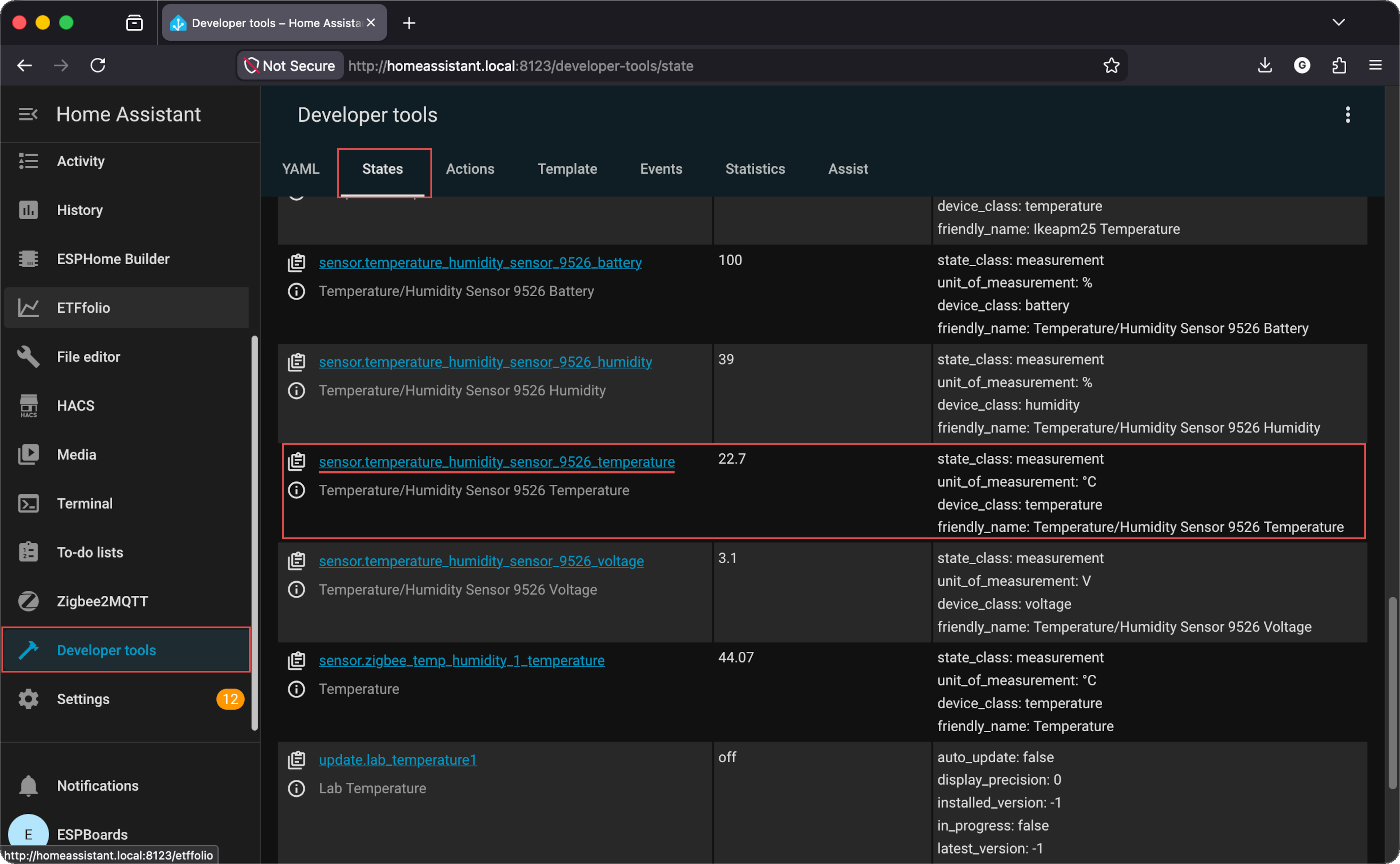
Task: Copy entity ID of 9526 voltage sensor
Action: (x=296, y=562)
